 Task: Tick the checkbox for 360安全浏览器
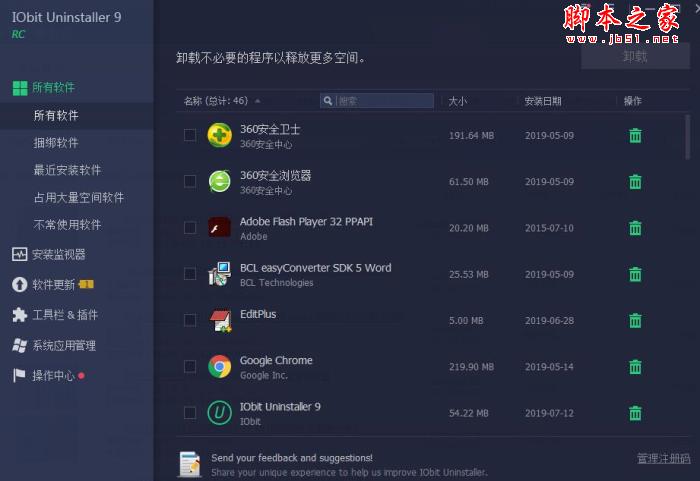190,181
